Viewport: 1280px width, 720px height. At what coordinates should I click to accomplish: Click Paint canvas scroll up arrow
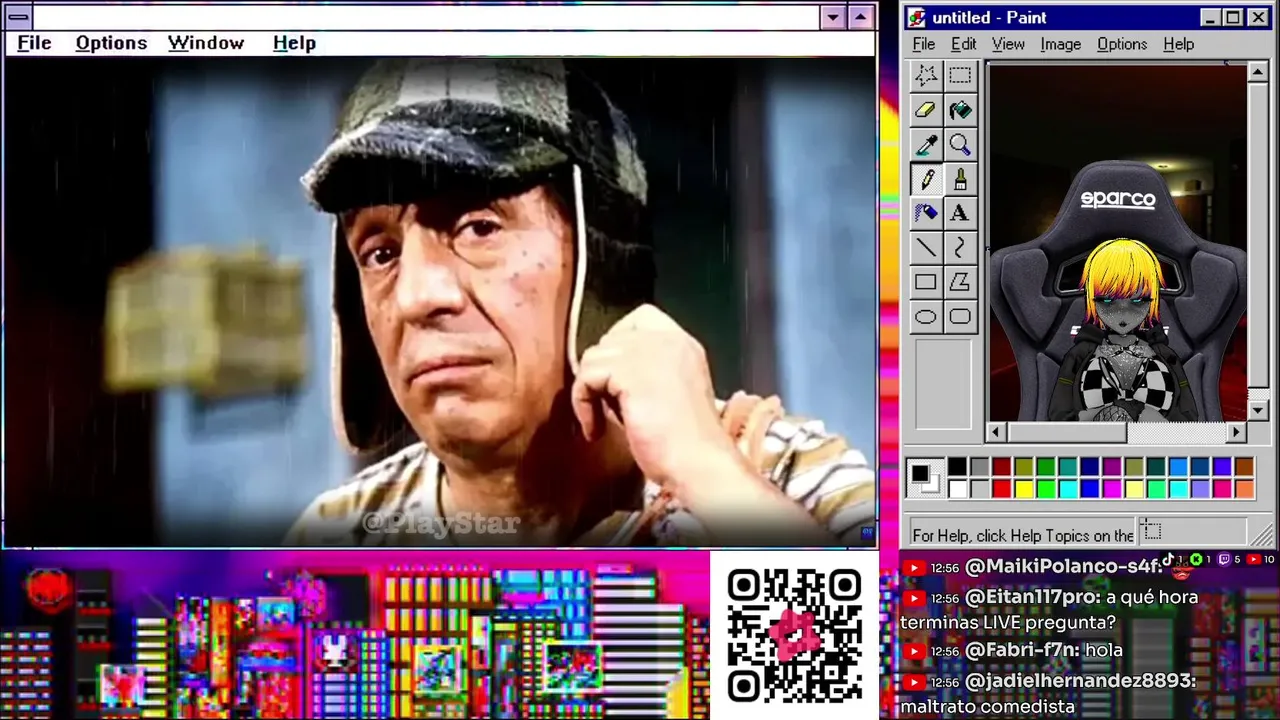click(x=1258, y=73)
